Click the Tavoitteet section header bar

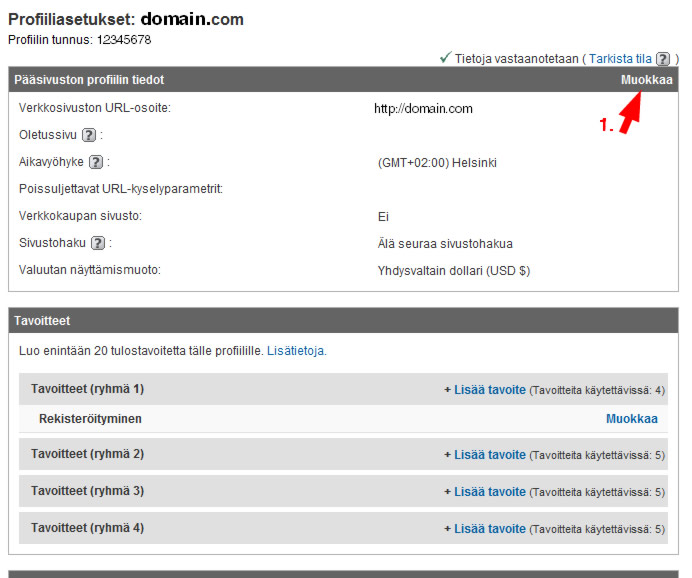coord(343,320)
